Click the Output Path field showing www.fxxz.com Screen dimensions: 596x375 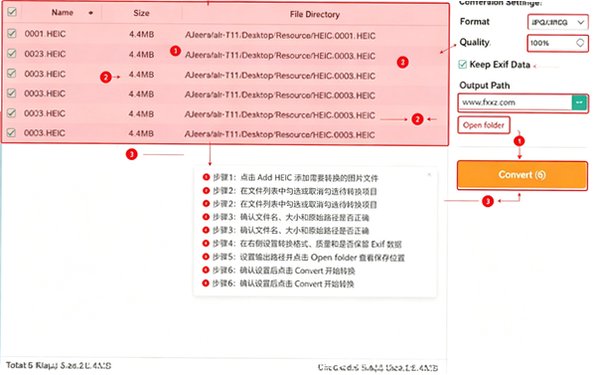(515, 103)
